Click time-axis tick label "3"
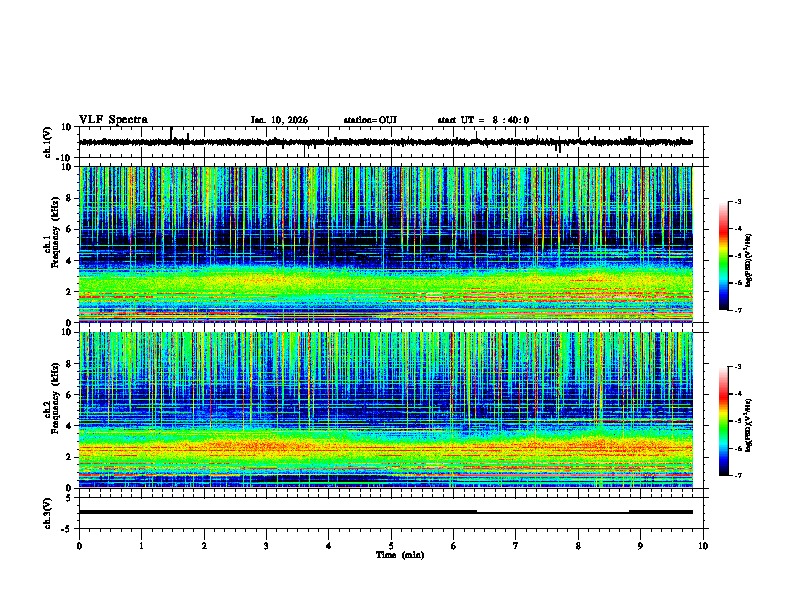 (266, 546)
